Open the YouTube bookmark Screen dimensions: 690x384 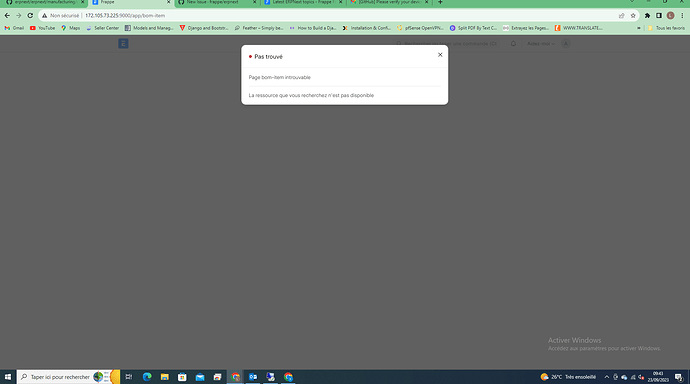tap(42, 28)
